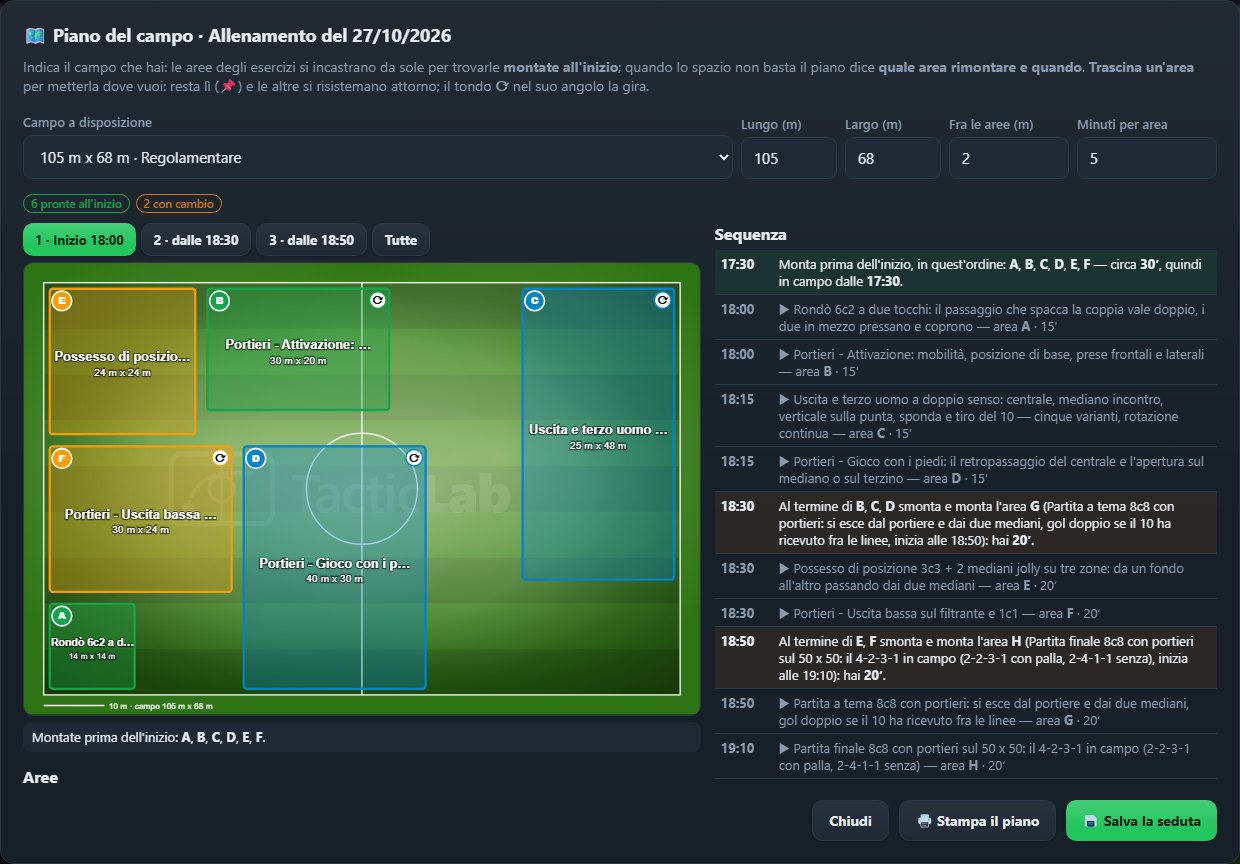Click the 19:10 'Partita finale 8c8' sequence row
This screenshot has width=1240, height=864.
tap(966, 756)
